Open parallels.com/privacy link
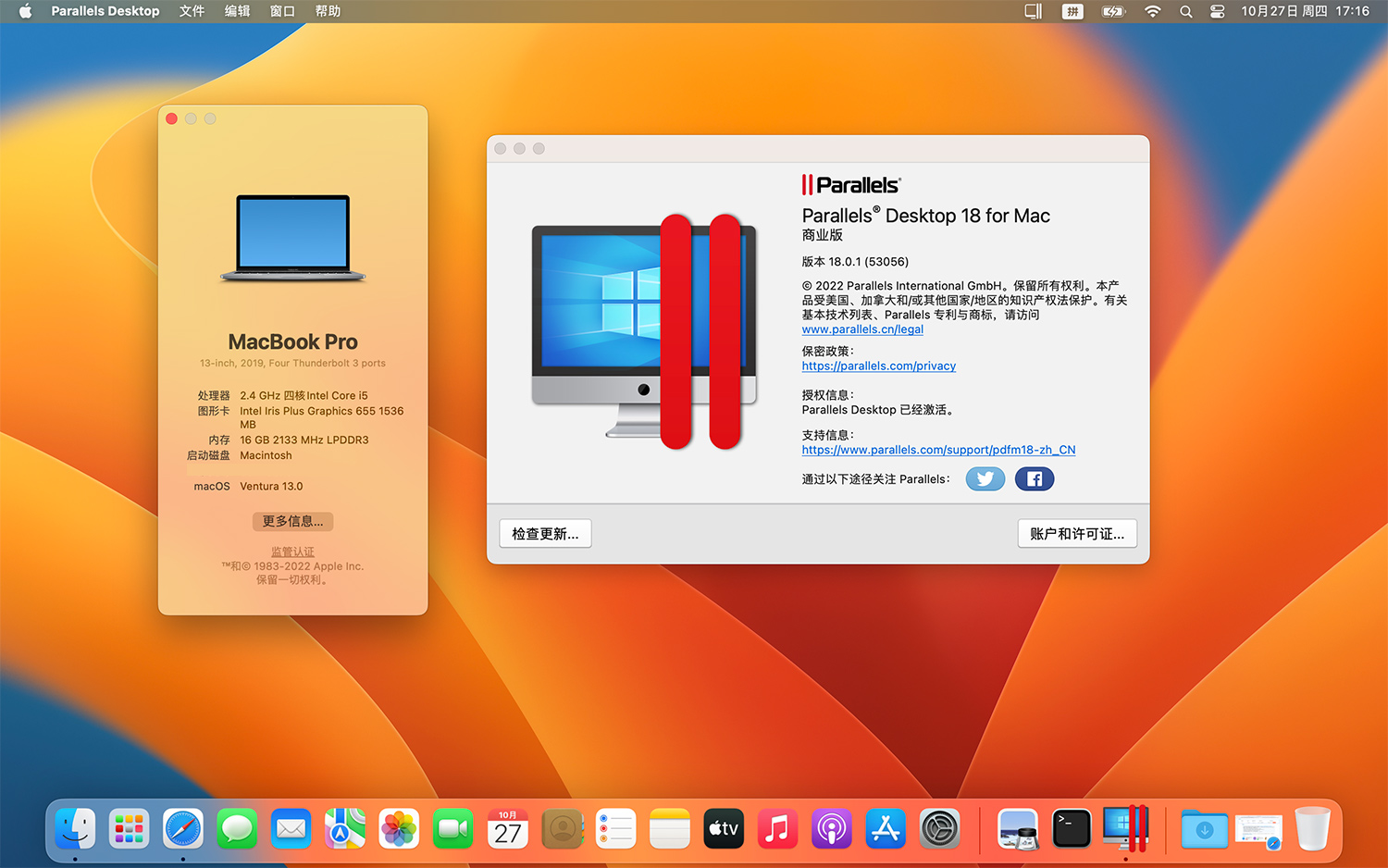 click(x=879, y=366)
